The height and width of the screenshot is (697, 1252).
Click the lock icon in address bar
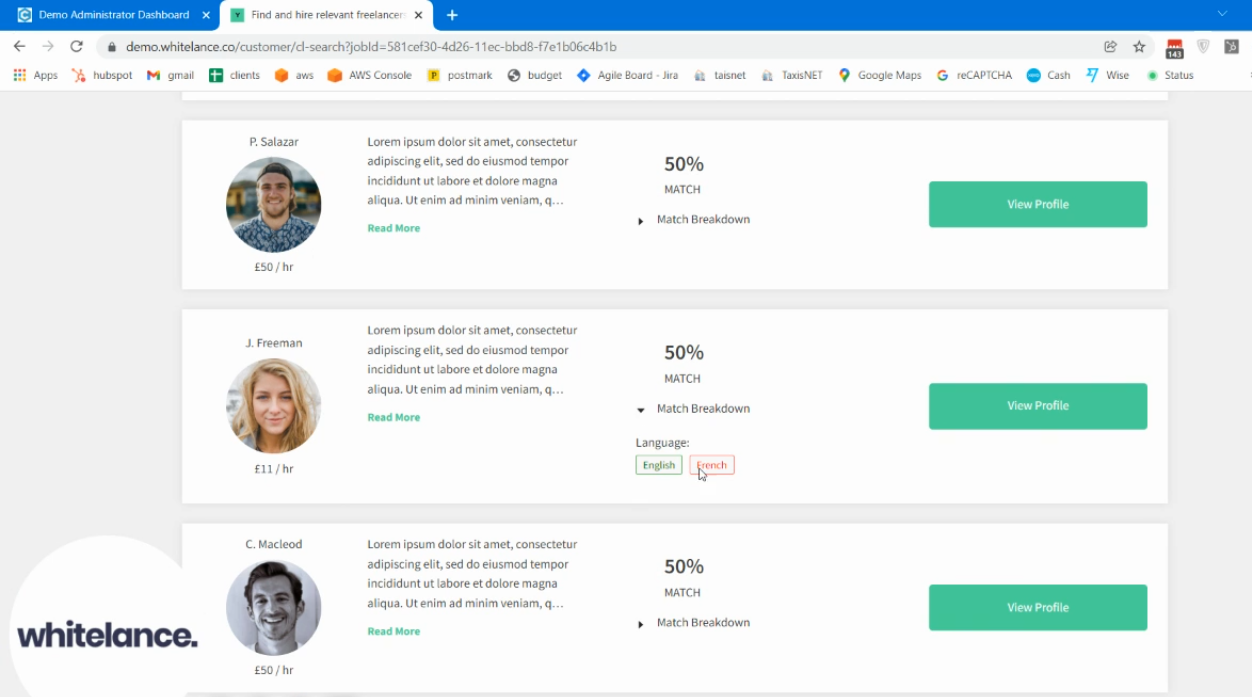tap(111, 47)
